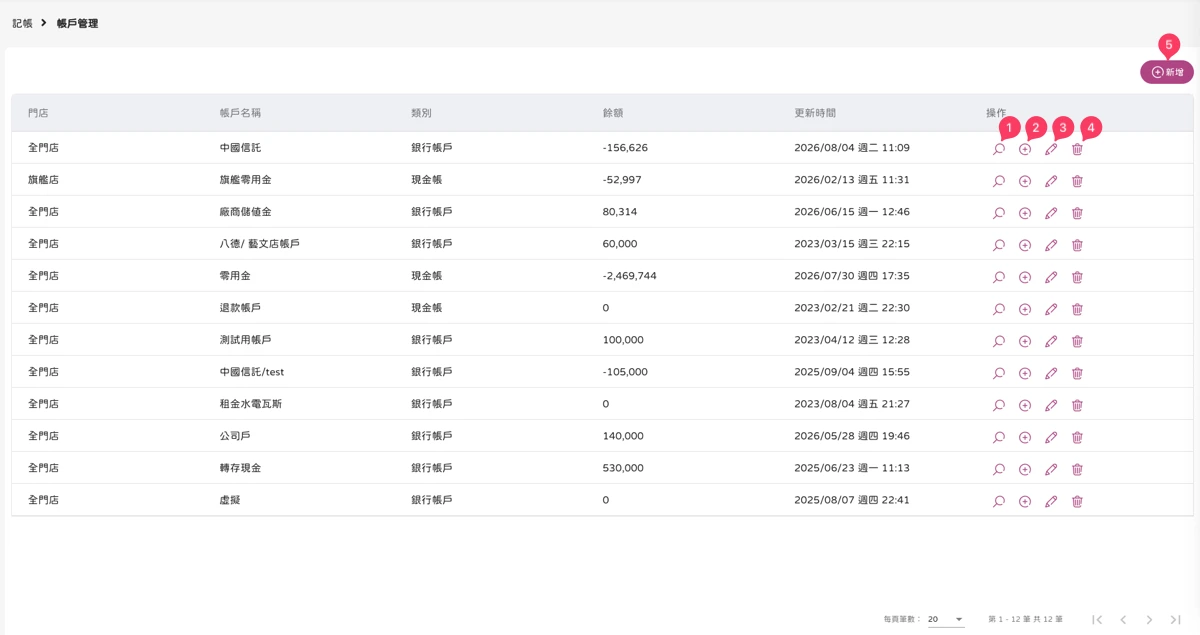The width and height of the screenshot is (1200, 635).
Task: Open the rows-per-page dropdown showing 20
Action: (945, 619)
